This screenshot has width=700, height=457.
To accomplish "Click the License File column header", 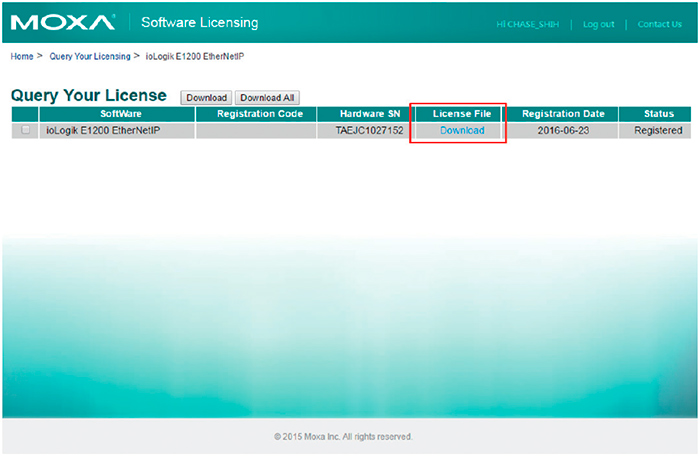I will coord(462,114).
